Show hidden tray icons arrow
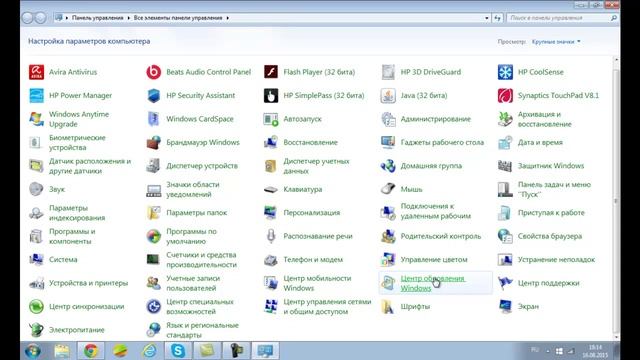This screenshot has height=360, width=640. coord(548,351)
